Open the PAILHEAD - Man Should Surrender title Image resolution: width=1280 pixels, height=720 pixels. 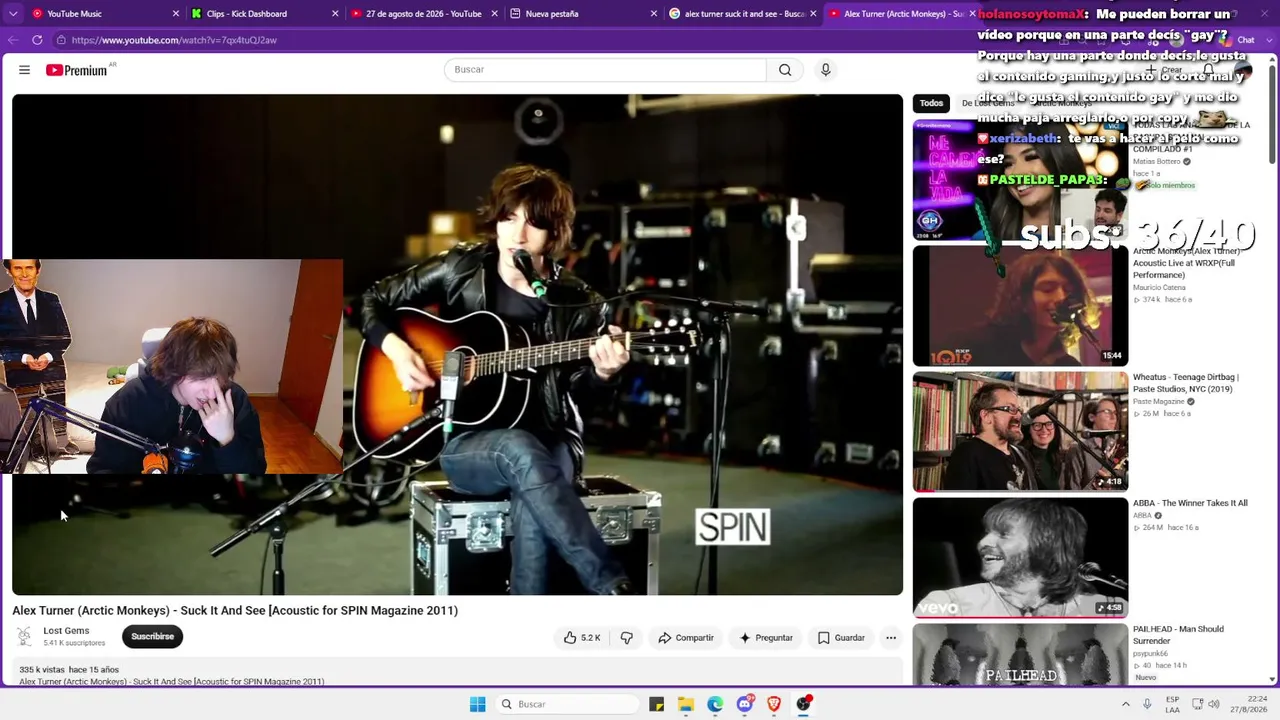click(x=1178, y=635)
